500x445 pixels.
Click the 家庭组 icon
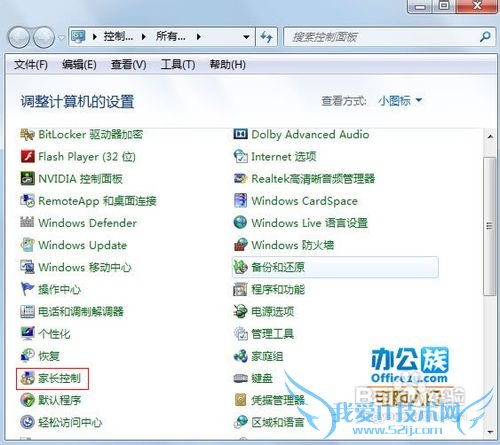(x=240, y=356)
